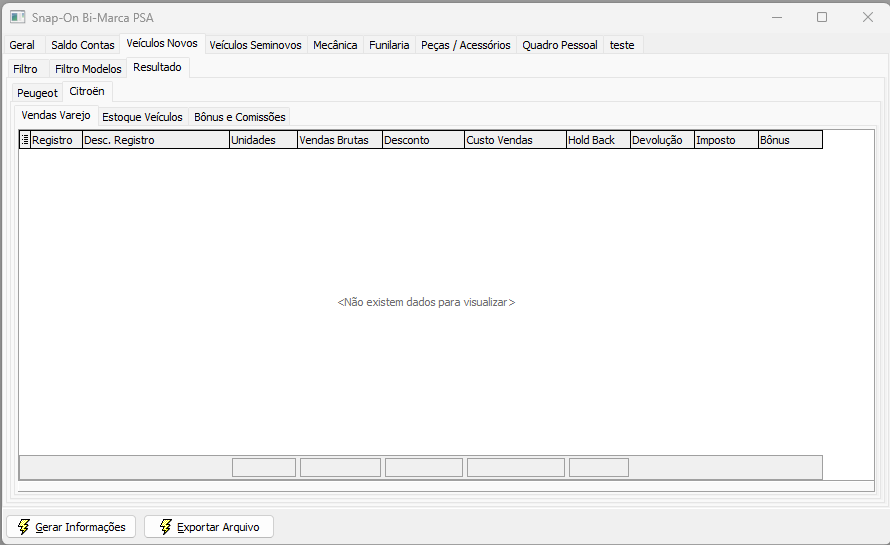Close the Snap-On Bi-Marca PSA window
The width and height of the screenshot is (890, 545).
868,18
